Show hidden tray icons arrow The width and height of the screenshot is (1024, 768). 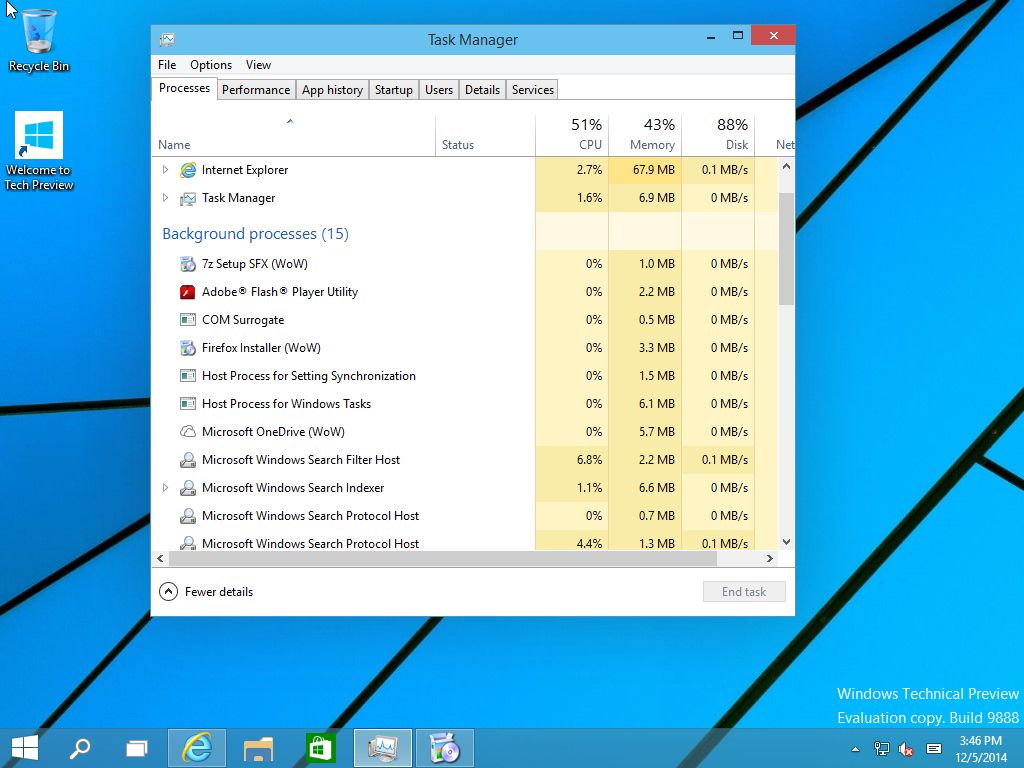(856, 750)
